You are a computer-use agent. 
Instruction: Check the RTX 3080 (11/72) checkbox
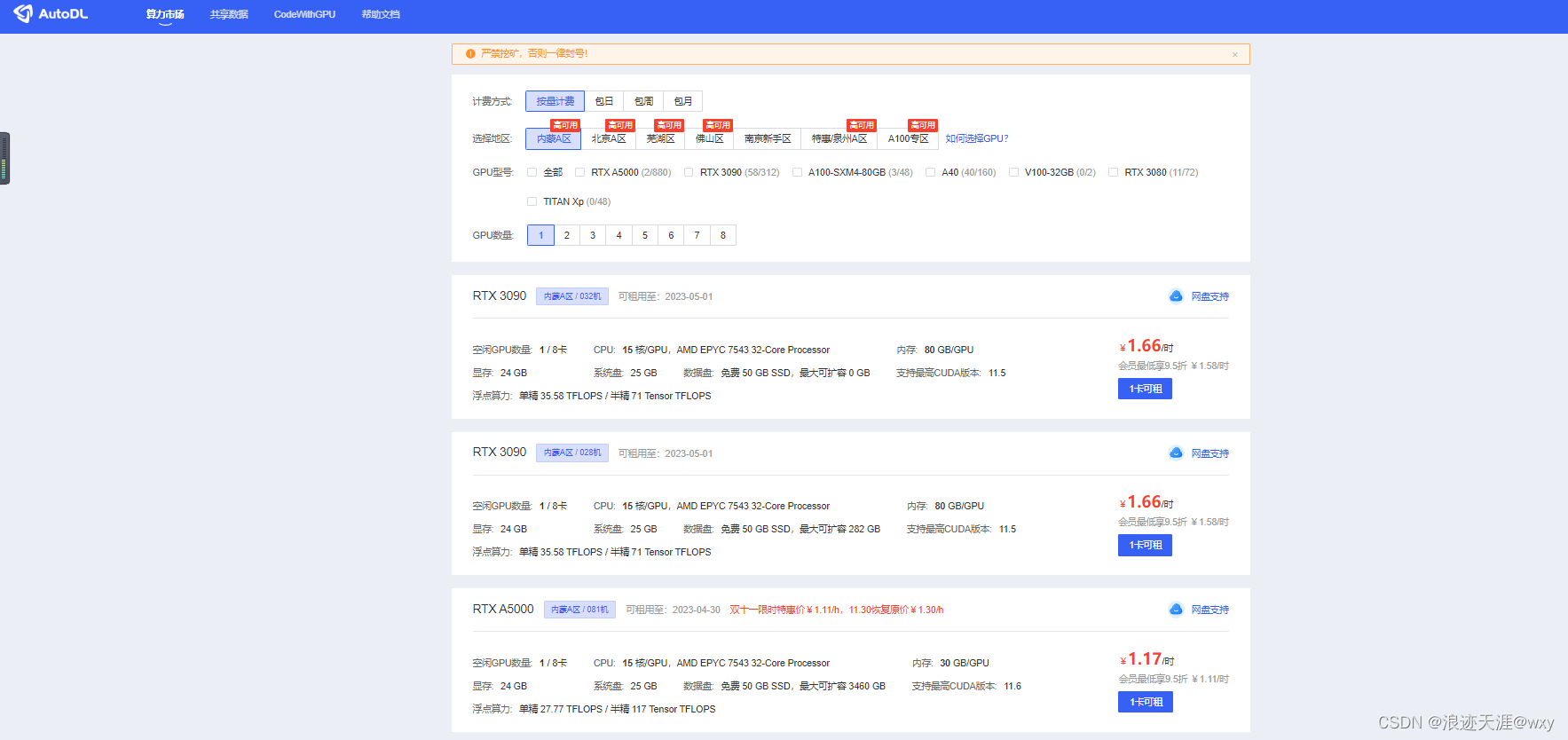coord(1113,172)
